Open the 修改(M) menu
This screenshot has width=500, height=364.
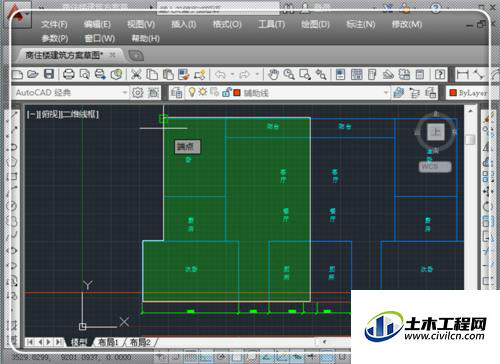pyautogui.click(x=407, y=24)
